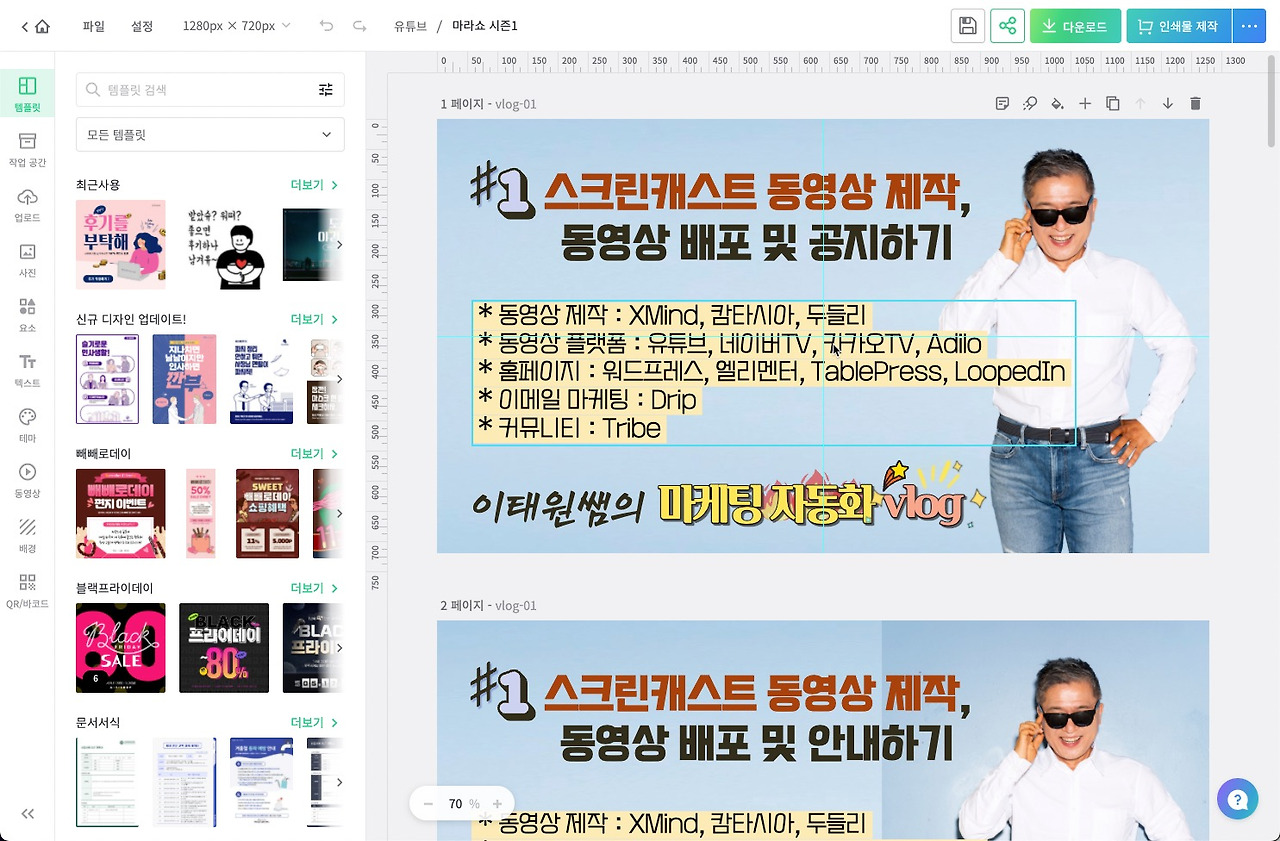Click the 인쇄물 제작 button
The image size is (1280, 841).
1179,26
